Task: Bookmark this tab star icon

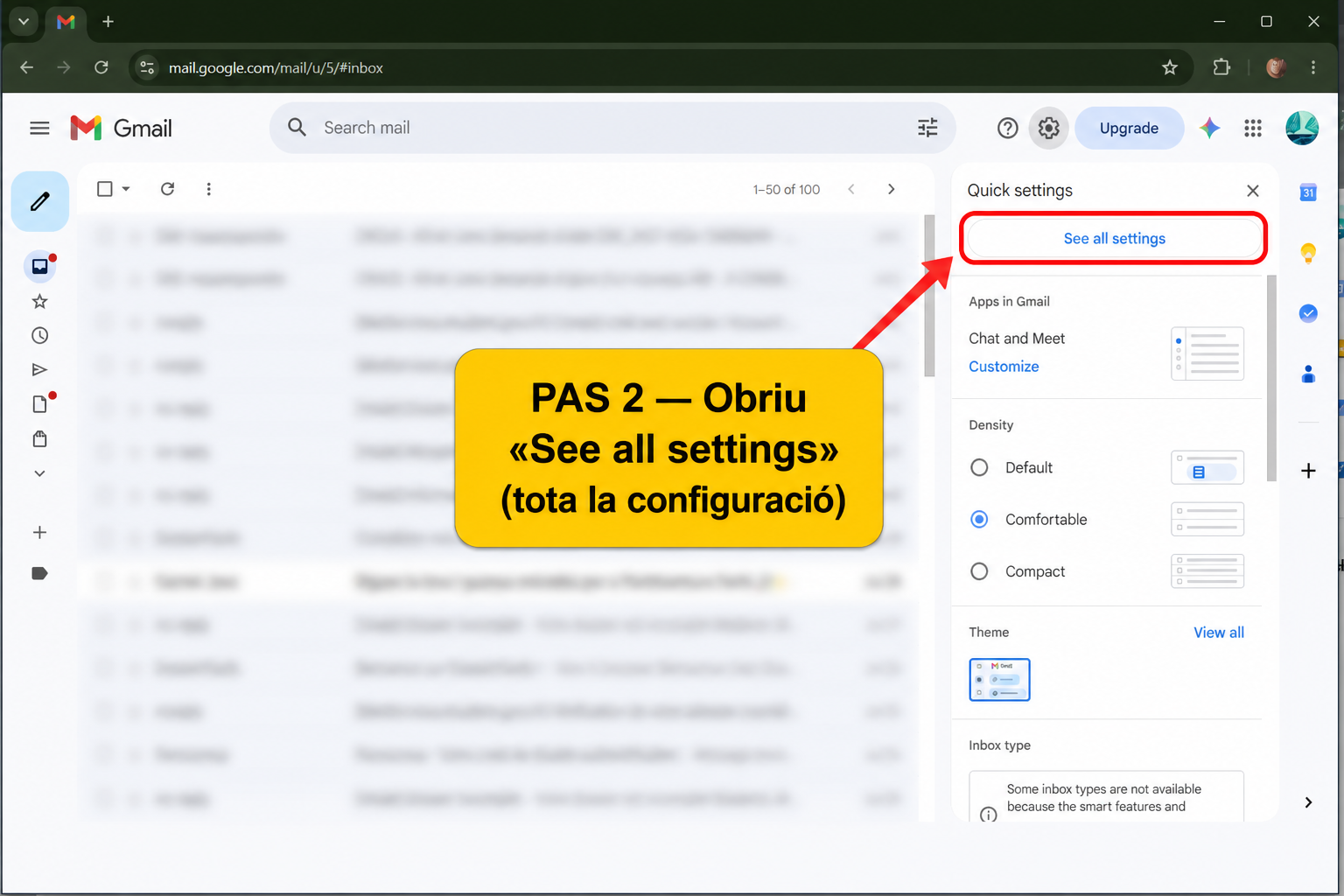Action: (1170, 67)
